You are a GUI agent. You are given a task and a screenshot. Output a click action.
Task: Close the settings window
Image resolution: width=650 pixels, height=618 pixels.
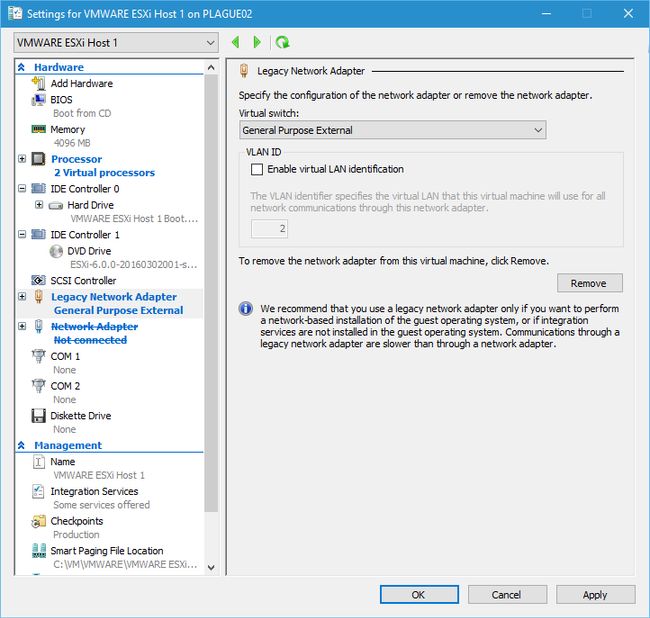[628, 13]
